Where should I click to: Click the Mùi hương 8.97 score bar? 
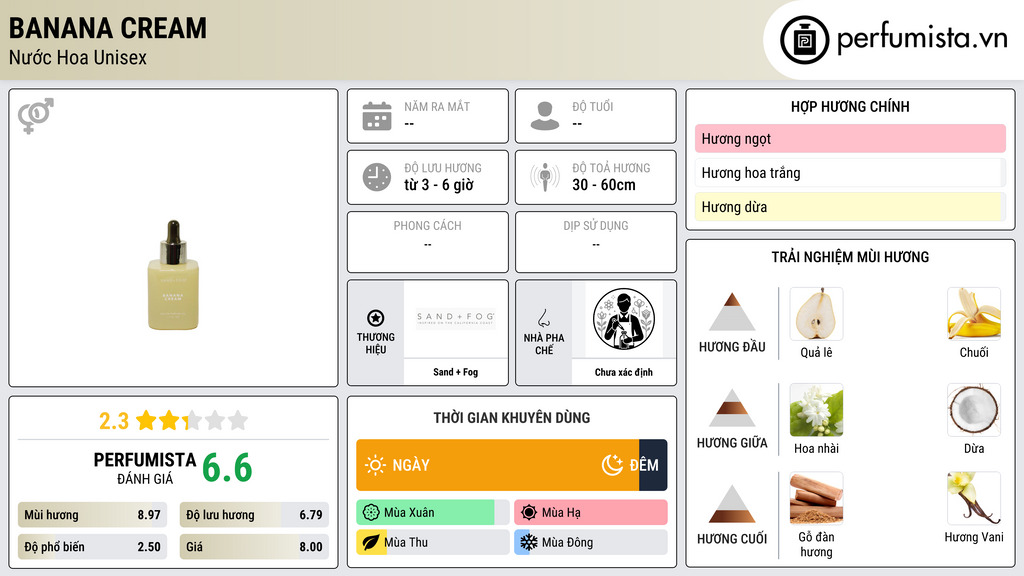click(93, 515)
